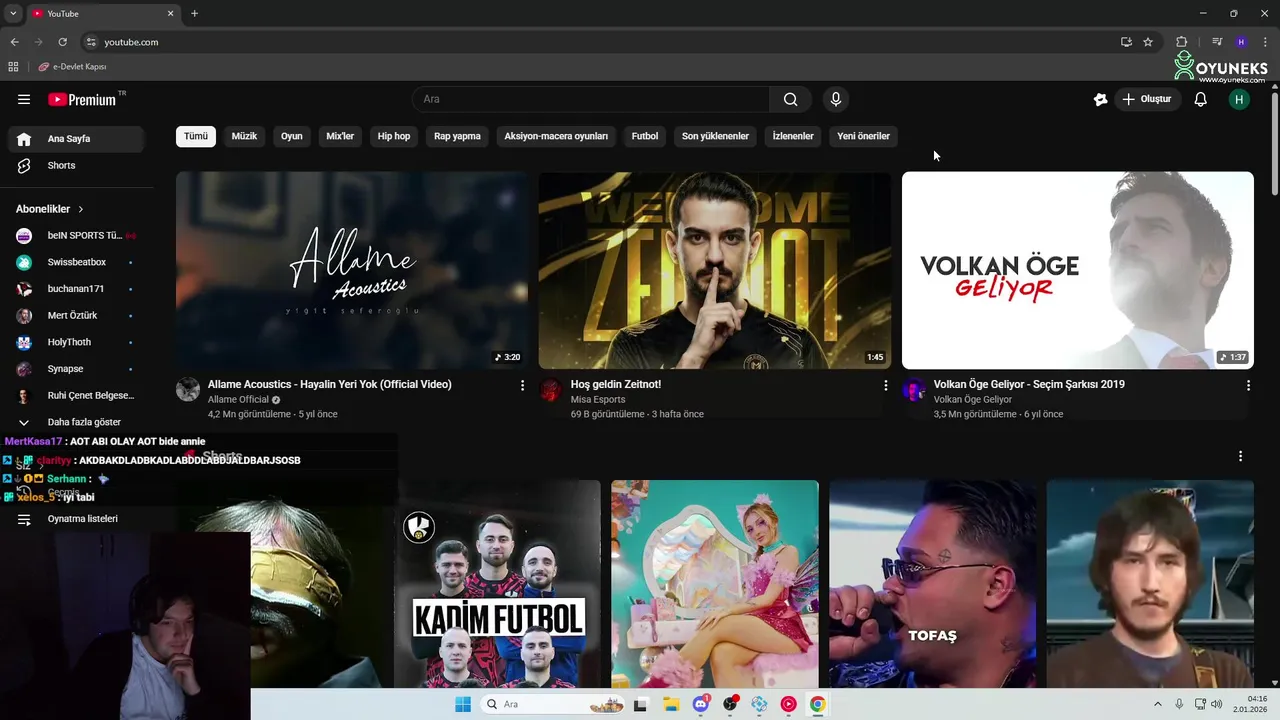Image resolution: width=1280 pixels, height=720 pixels.
Task: Open Shorts from the sidebar
Action: pos(76,165)
